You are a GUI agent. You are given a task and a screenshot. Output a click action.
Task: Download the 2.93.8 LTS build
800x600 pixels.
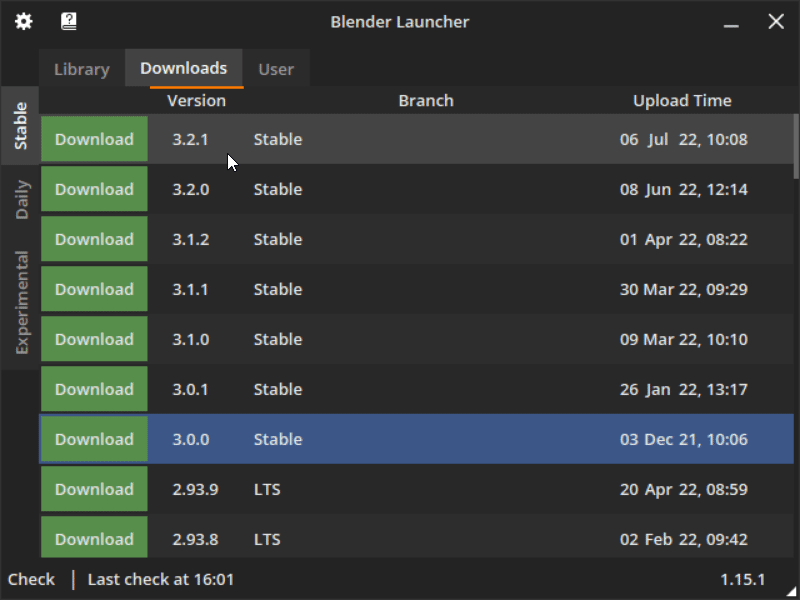pyautogui.click(x=94, y=539)
